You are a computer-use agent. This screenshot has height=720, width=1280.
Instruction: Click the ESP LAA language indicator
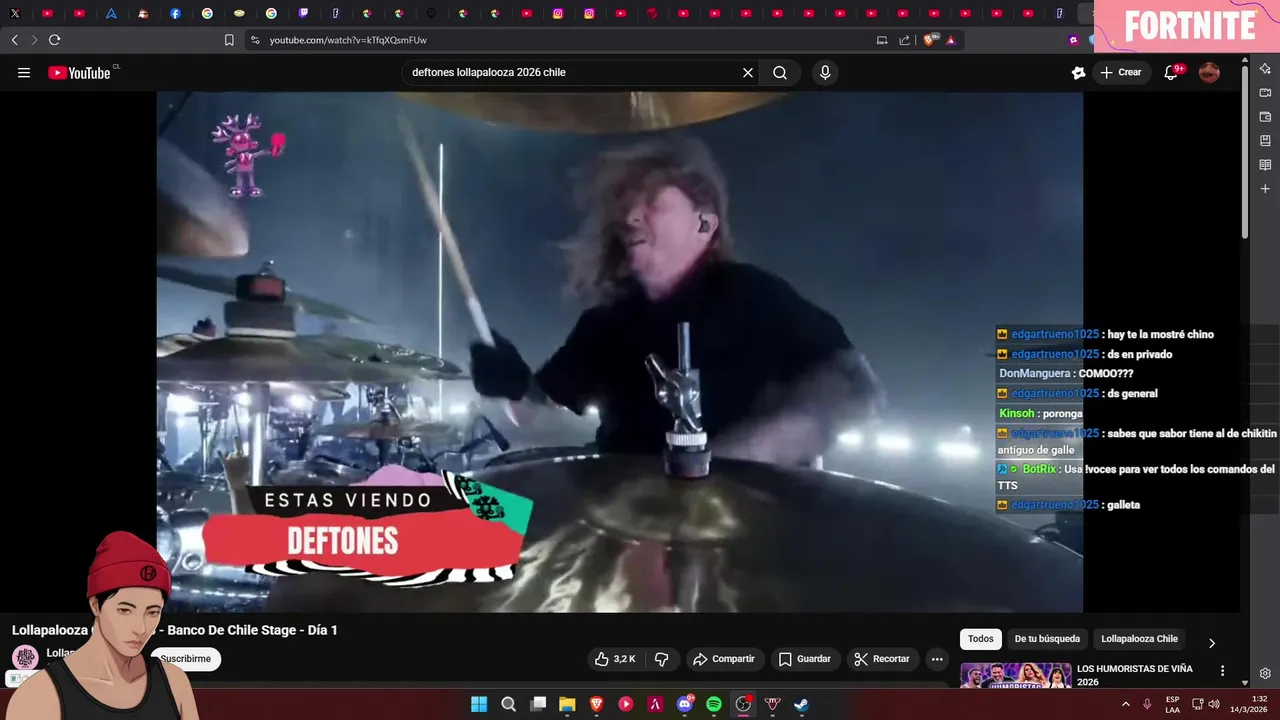(1172, 704)
